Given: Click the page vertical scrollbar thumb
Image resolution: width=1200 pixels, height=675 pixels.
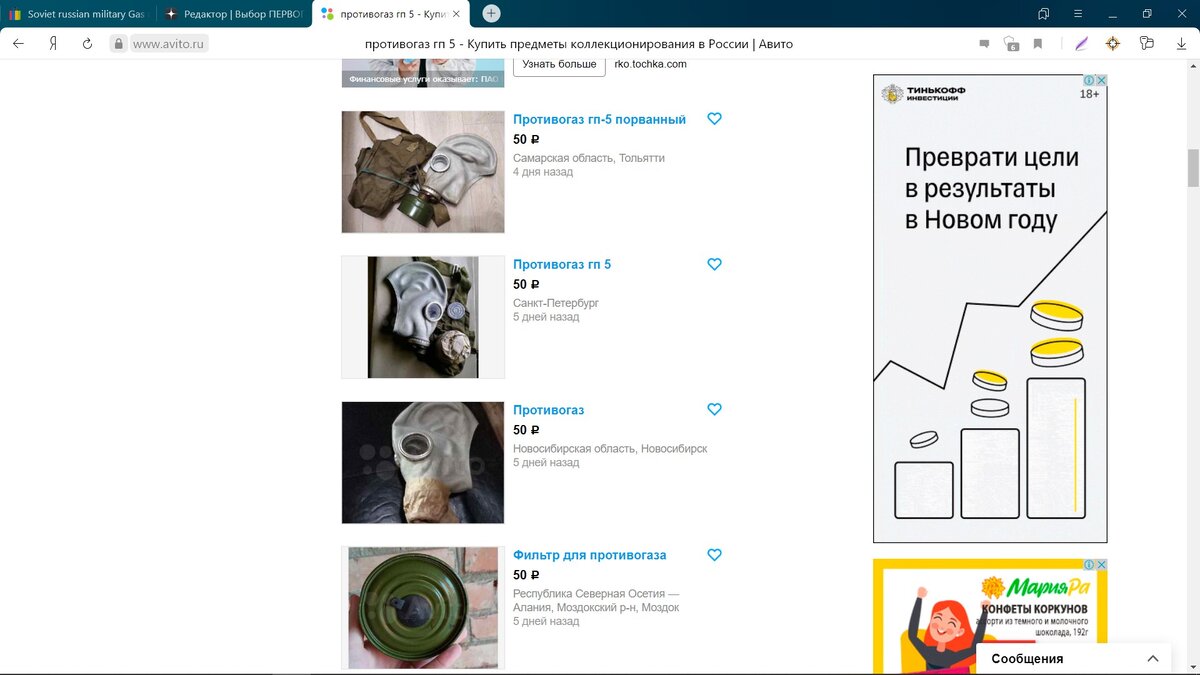Looking at the screenshot, I should click(1192, 168).
